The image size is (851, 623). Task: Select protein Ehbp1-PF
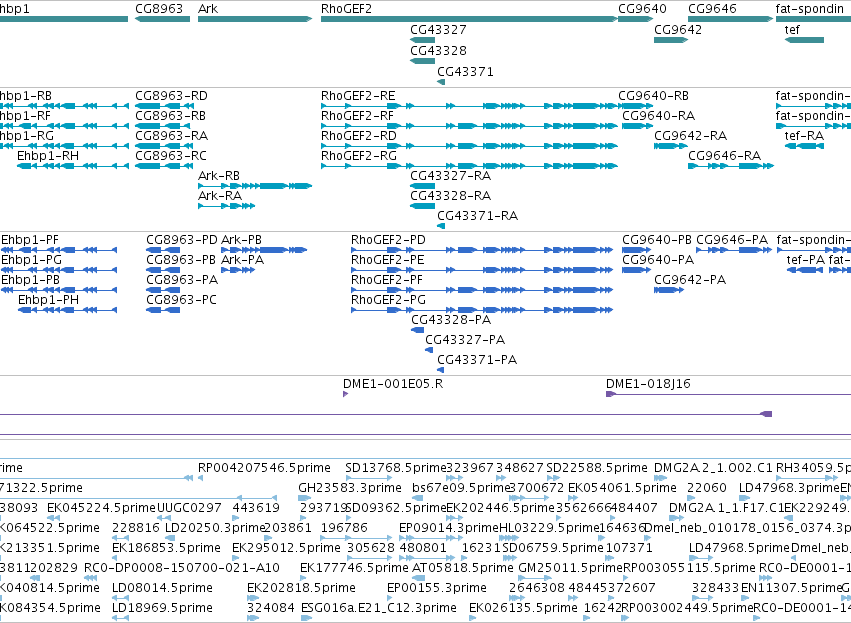click(x=30, y=240)
